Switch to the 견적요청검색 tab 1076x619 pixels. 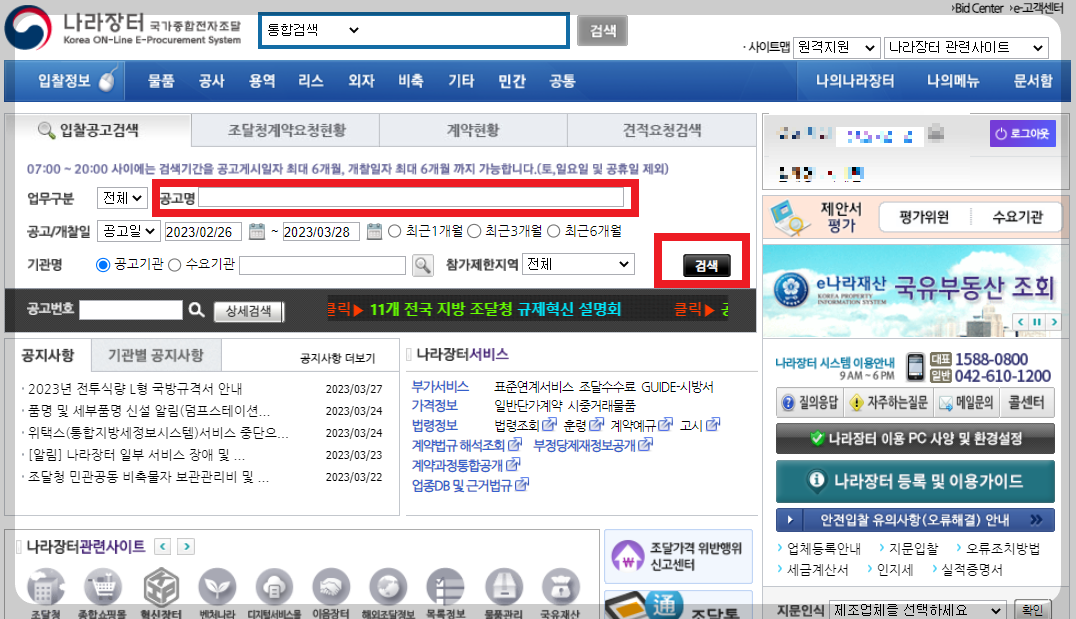(x=662, y=130)
